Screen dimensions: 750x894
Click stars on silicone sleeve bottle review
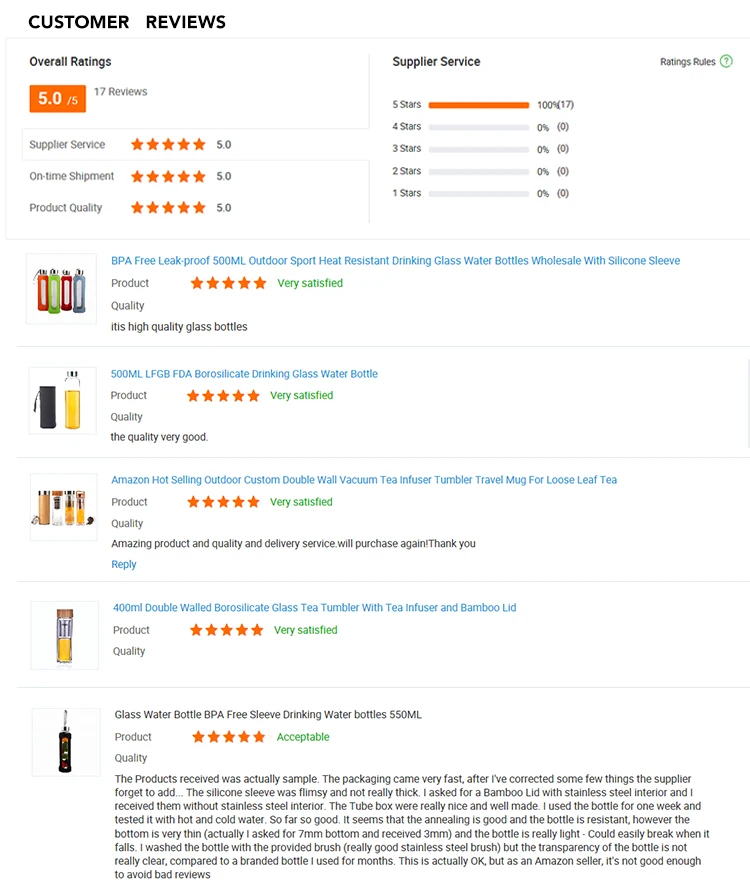click(229, 284)
